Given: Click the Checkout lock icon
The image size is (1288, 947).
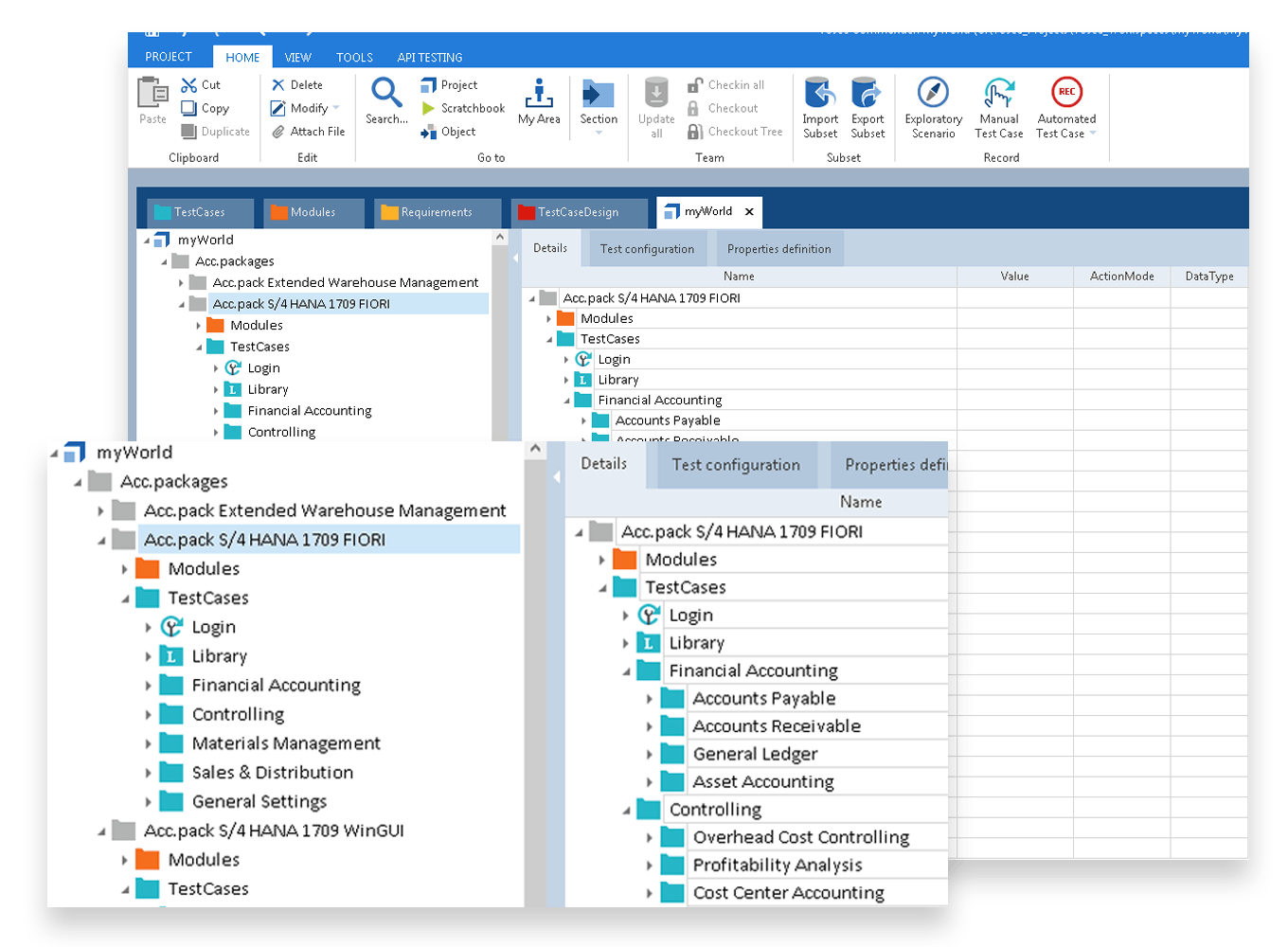Looking at the screenshot, I should coord(694,109).
